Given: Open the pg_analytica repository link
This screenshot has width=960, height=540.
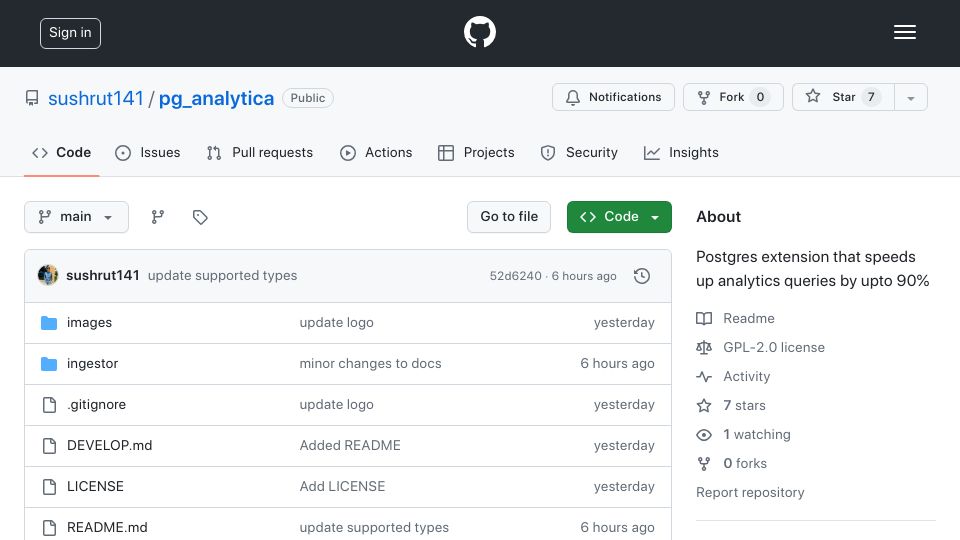Looking at the screenshot, I should (216, 98).
